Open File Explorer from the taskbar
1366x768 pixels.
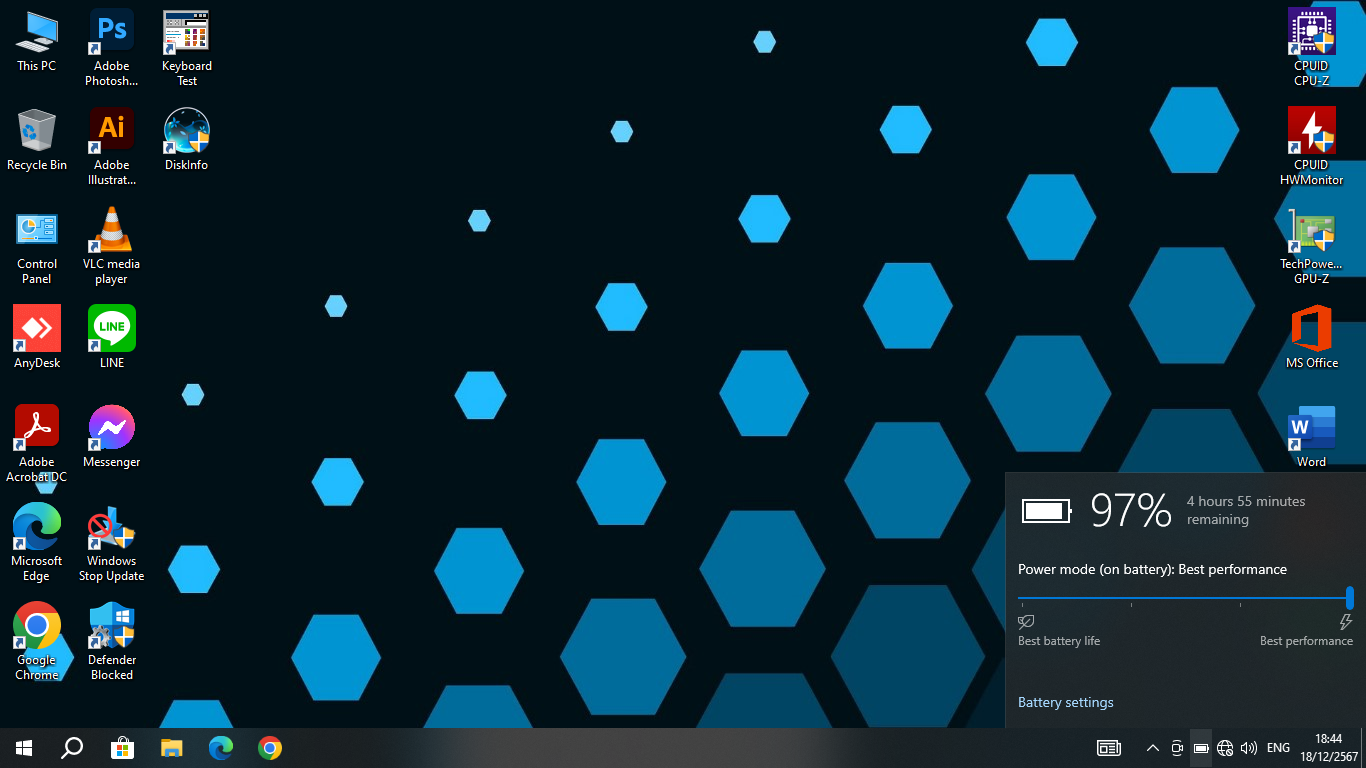tap(172, 748)
